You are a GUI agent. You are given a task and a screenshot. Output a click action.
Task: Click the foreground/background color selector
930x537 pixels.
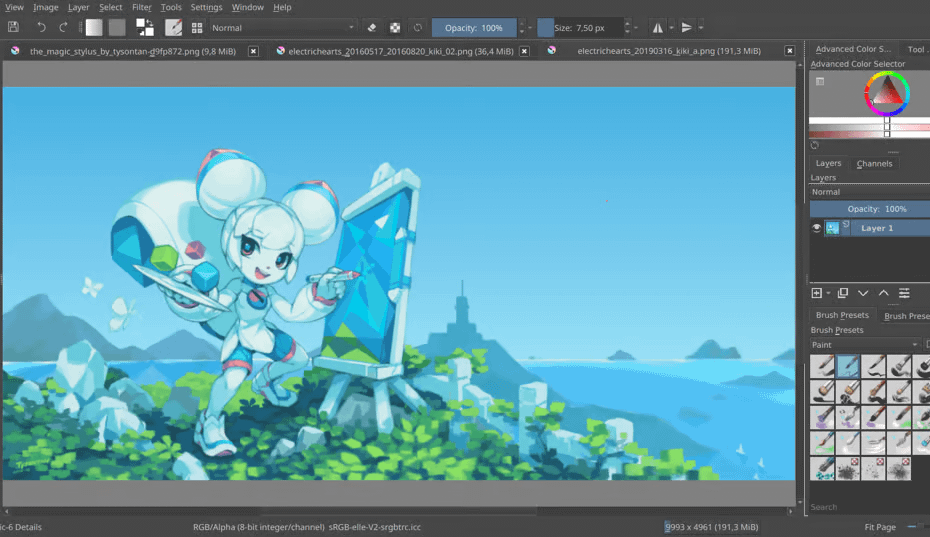point(145,27)
